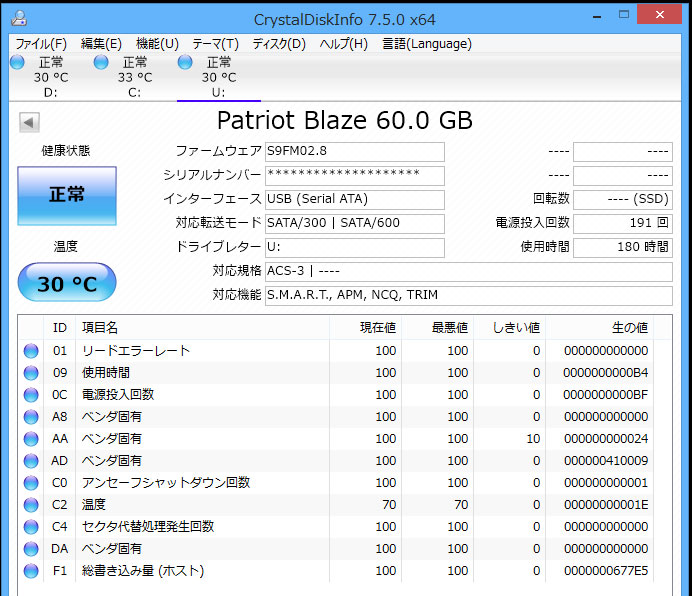Open the ヘルプ(H) menu
692x596 pixels.
click(x=343, y=44)
